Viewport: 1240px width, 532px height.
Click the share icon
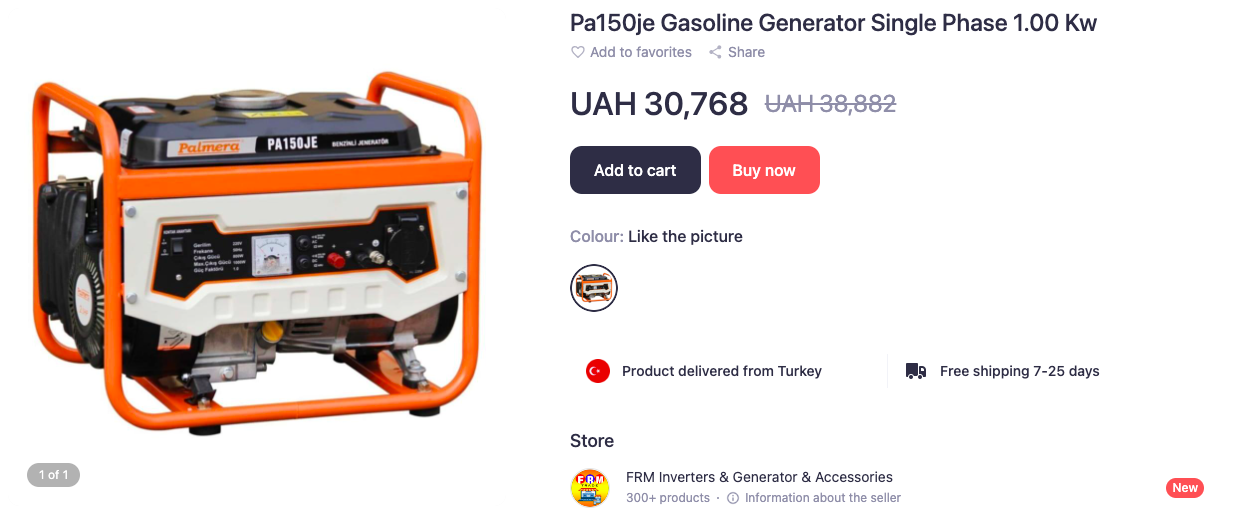[715, 52]
